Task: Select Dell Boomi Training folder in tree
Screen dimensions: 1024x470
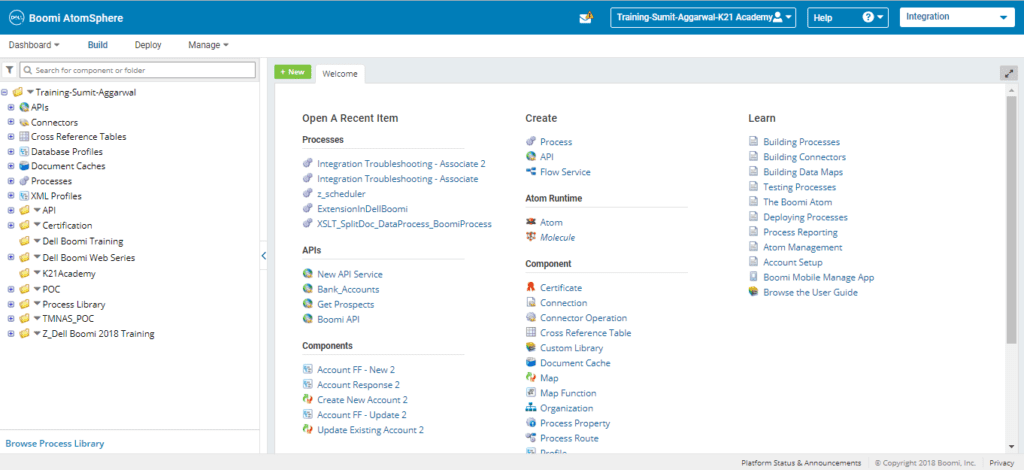Action: pos(83,241)
